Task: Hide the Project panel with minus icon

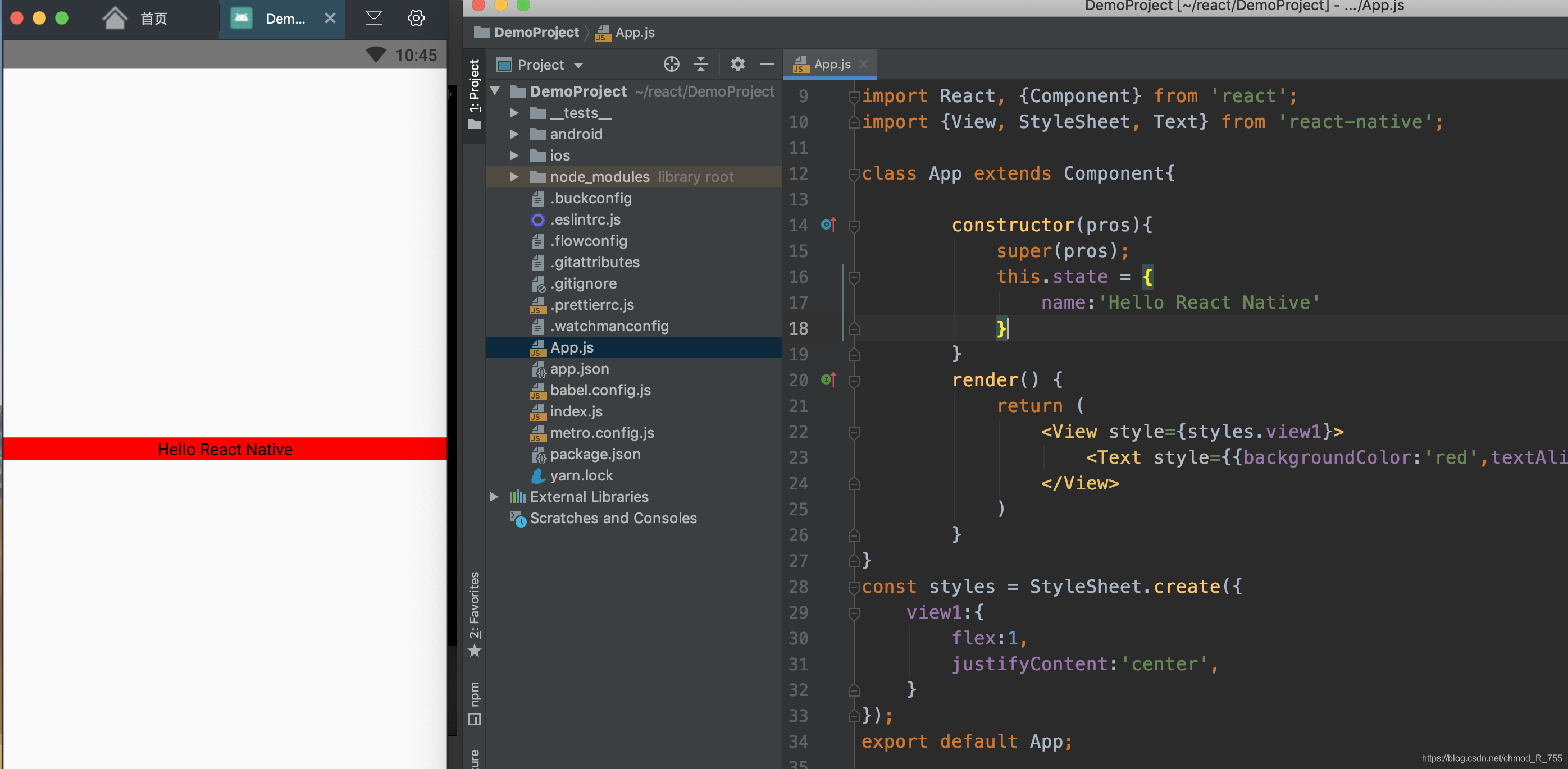Action: pos(767,65)
